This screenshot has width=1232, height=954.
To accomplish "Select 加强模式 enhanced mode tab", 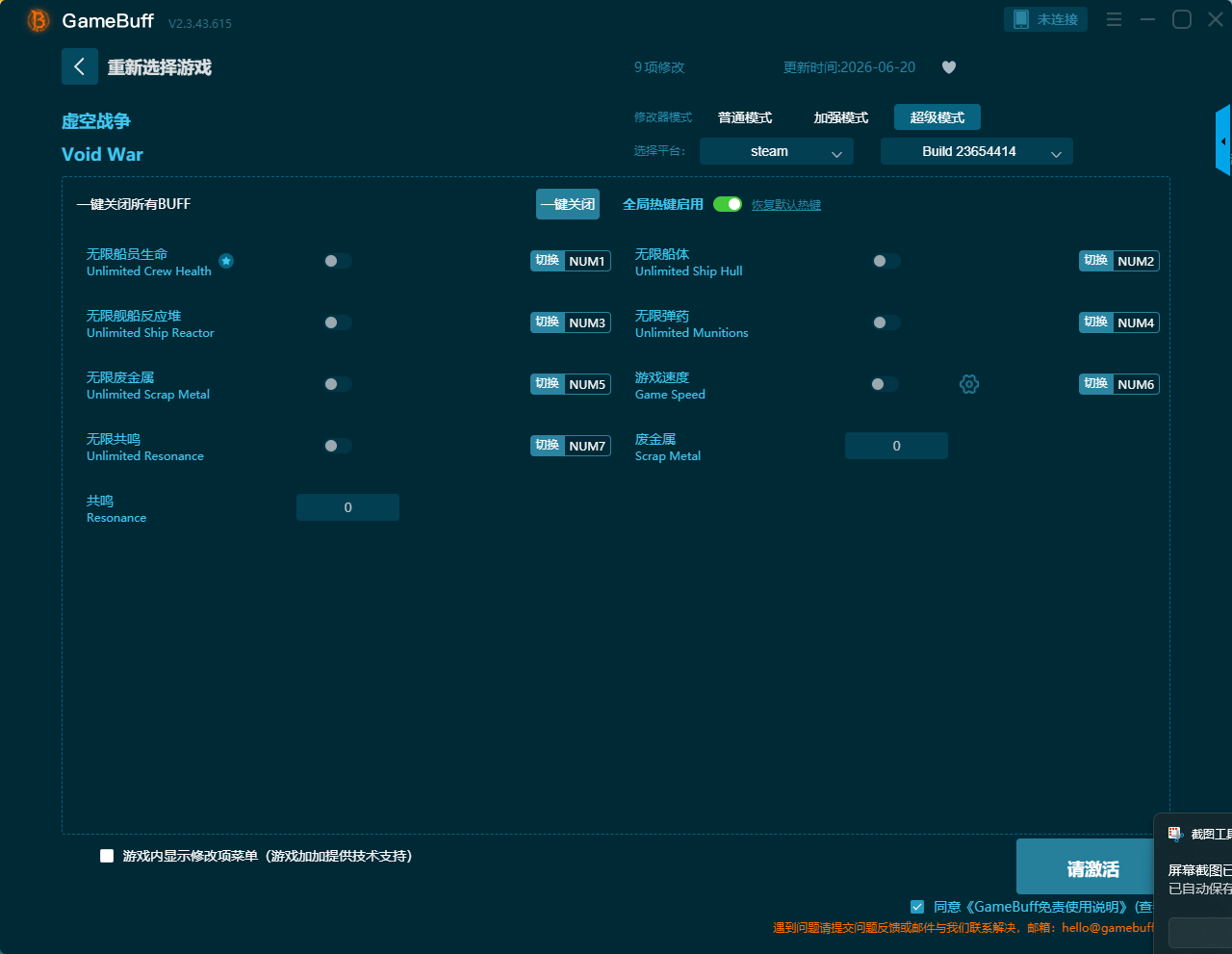I will point(841,117).
